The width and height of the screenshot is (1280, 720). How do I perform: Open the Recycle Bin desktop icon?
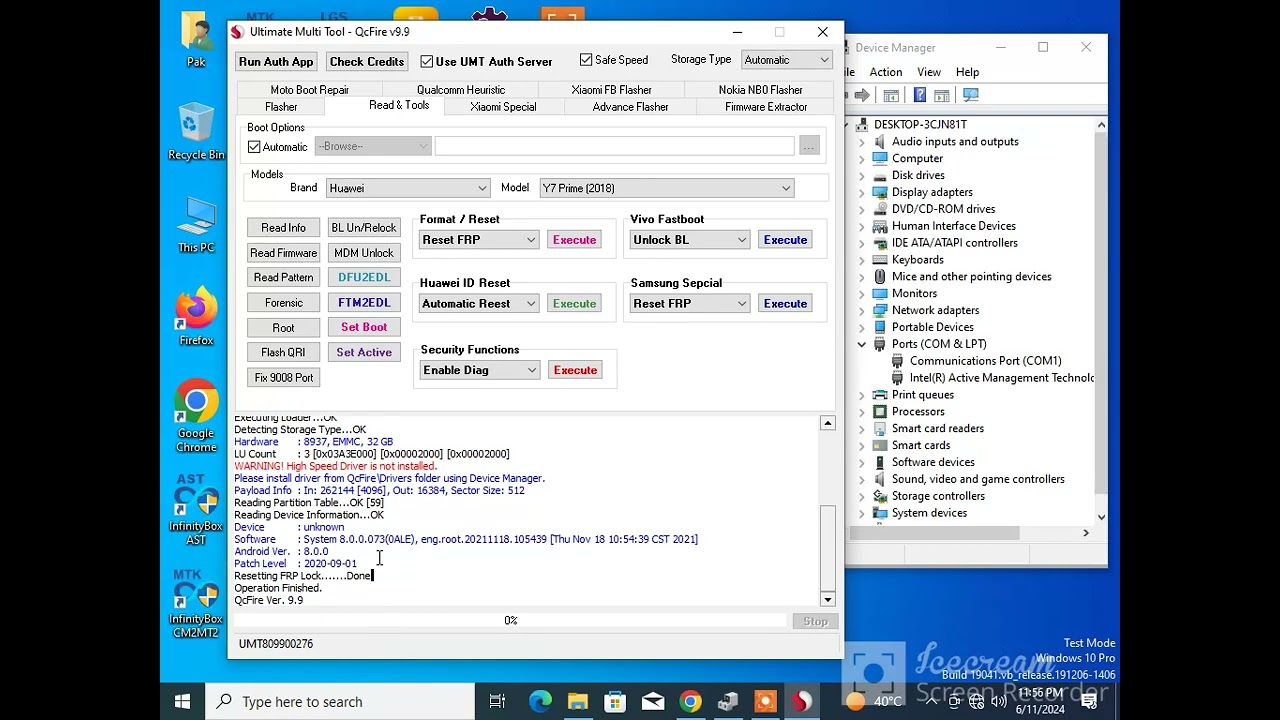(196, 126)
